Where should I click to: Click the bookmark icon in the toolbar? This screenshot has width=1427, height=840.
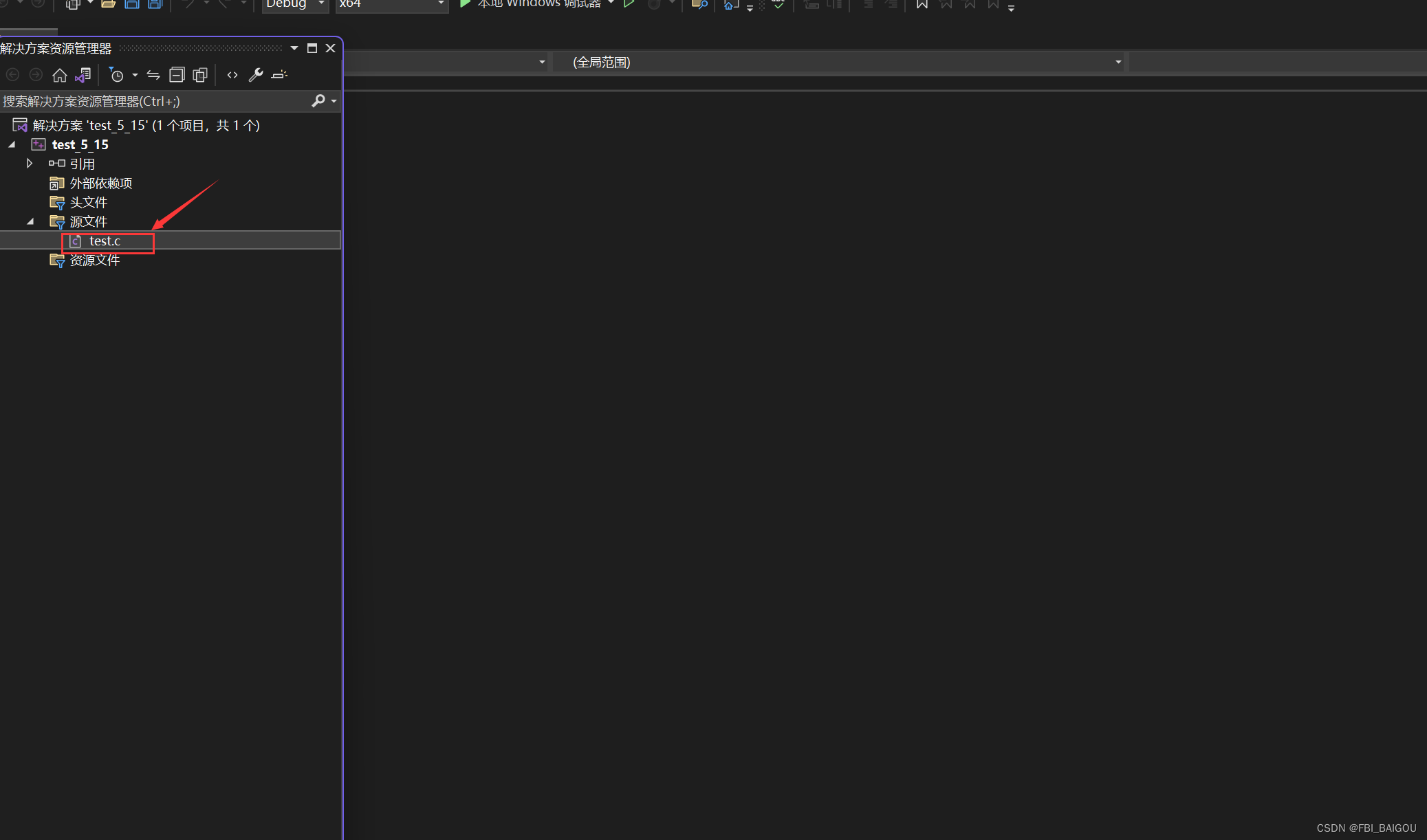[922, 4]
